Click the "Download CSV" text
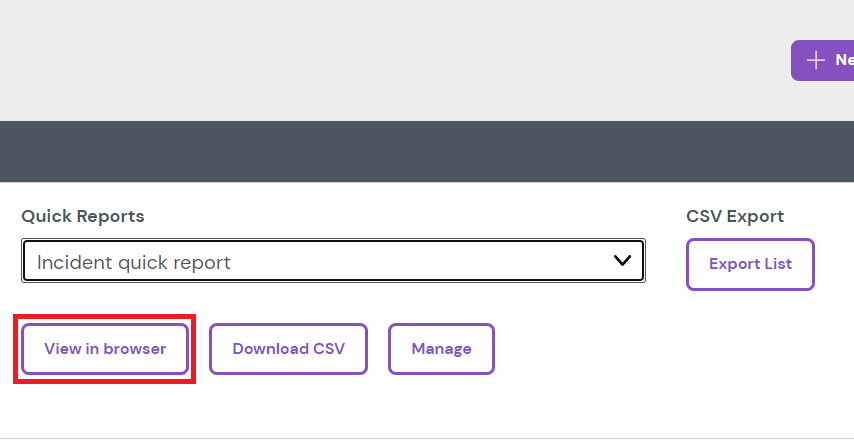 coord(288,349)
